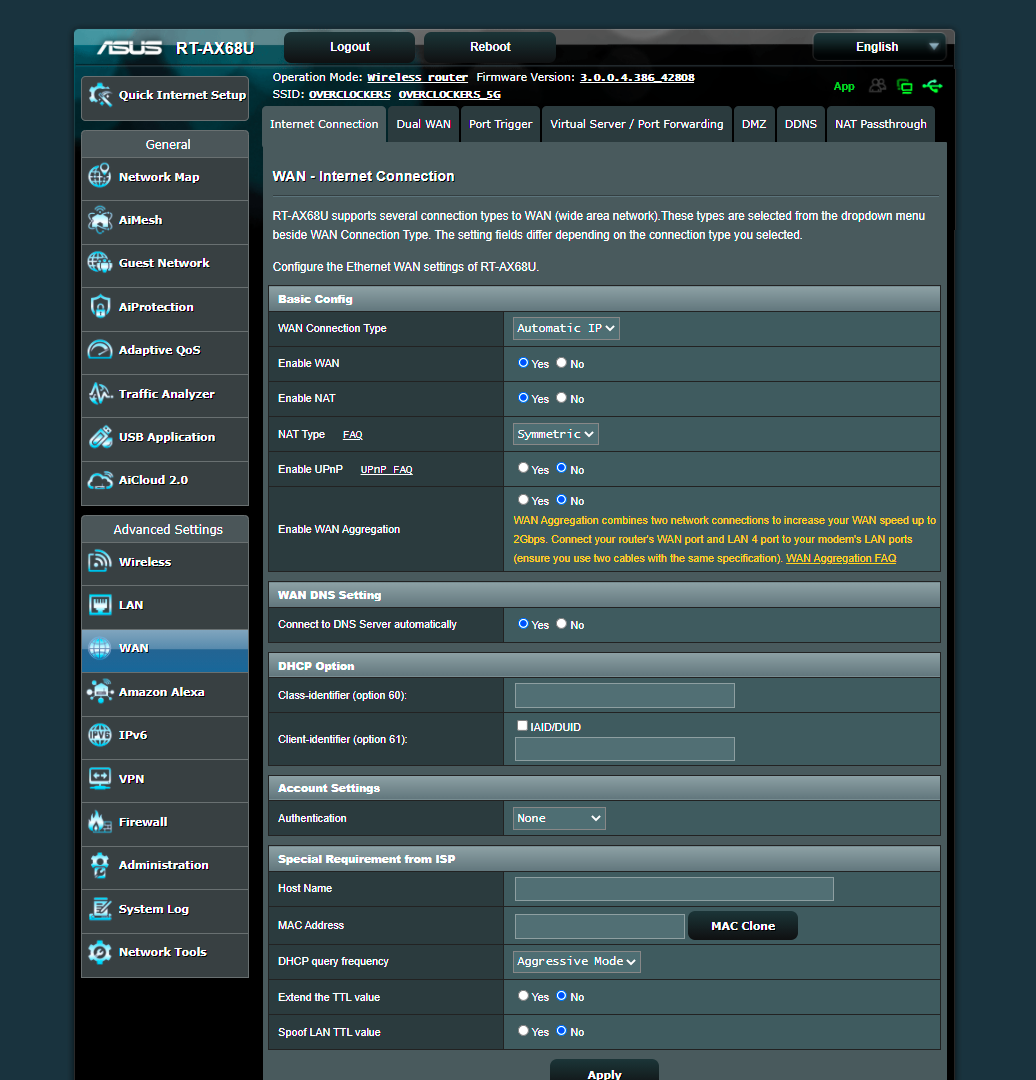The height and width of the screenshot is (1080, 1036).
Task: Set Enable UPnP to Yes
Action: 524,468
